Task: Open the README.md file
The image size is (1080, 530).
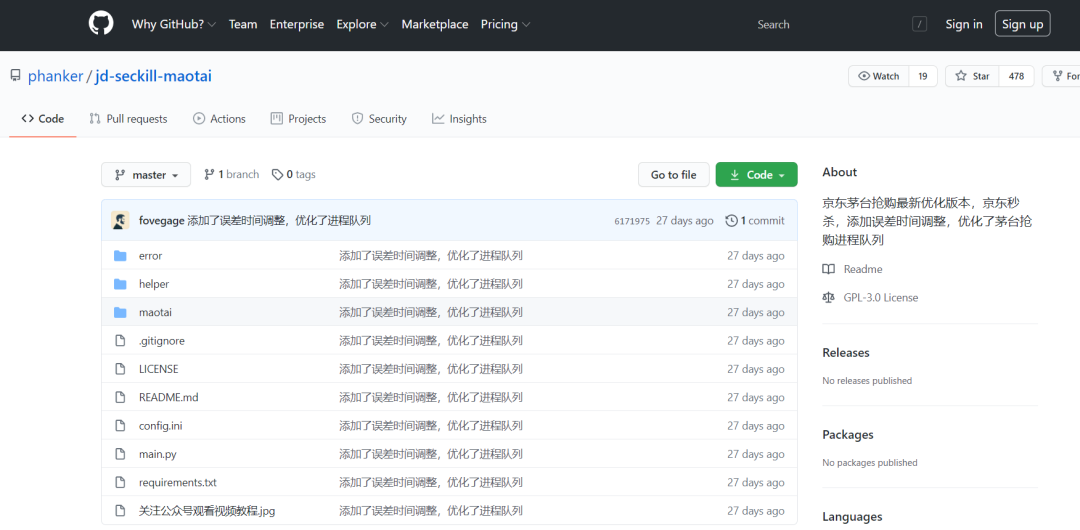Action: click(x=168, y=397)
